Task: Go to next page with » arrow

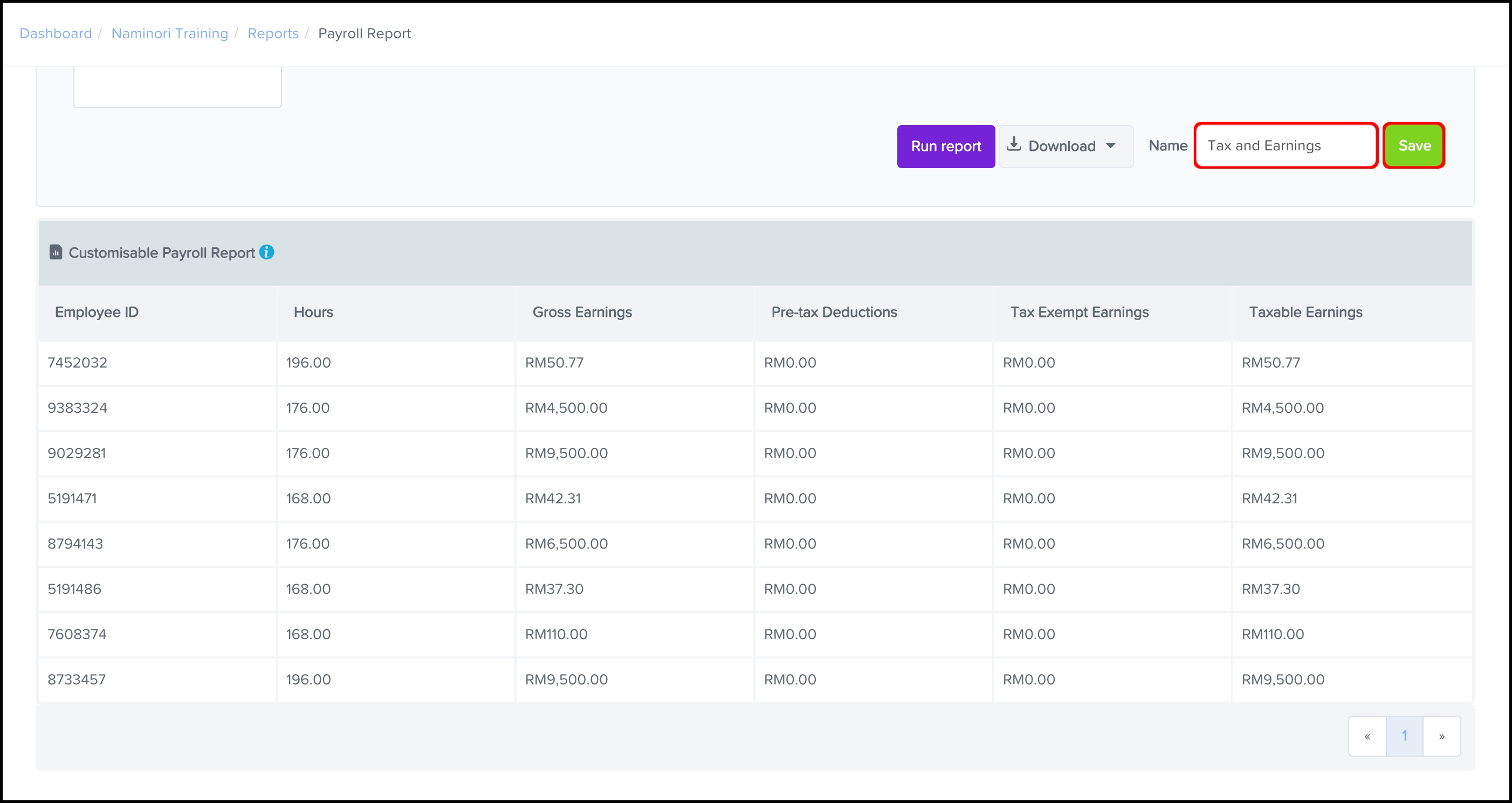Action: click(1441, 736)
